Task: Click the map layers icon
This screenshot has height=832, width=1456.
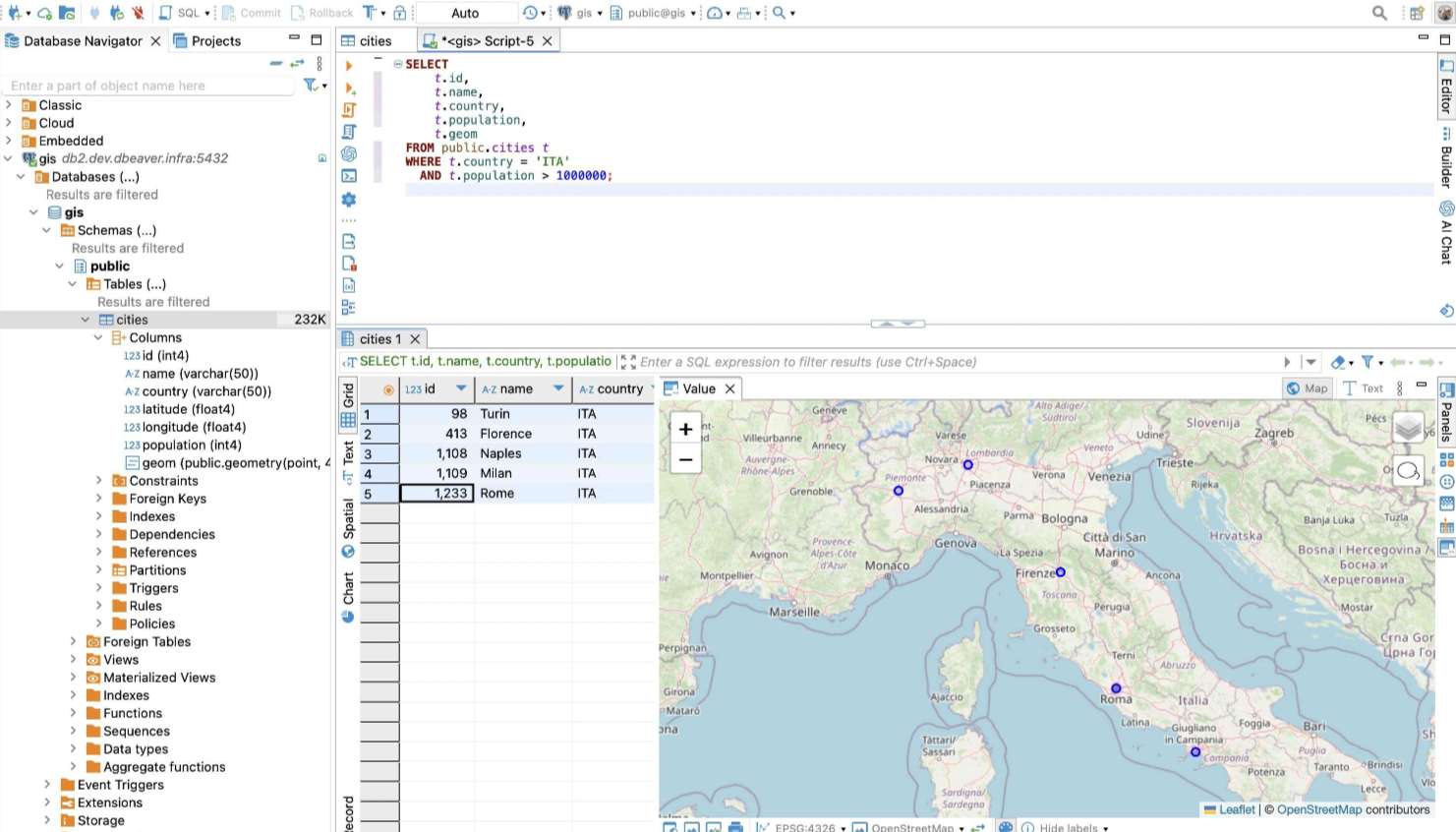Action: 1408,427
